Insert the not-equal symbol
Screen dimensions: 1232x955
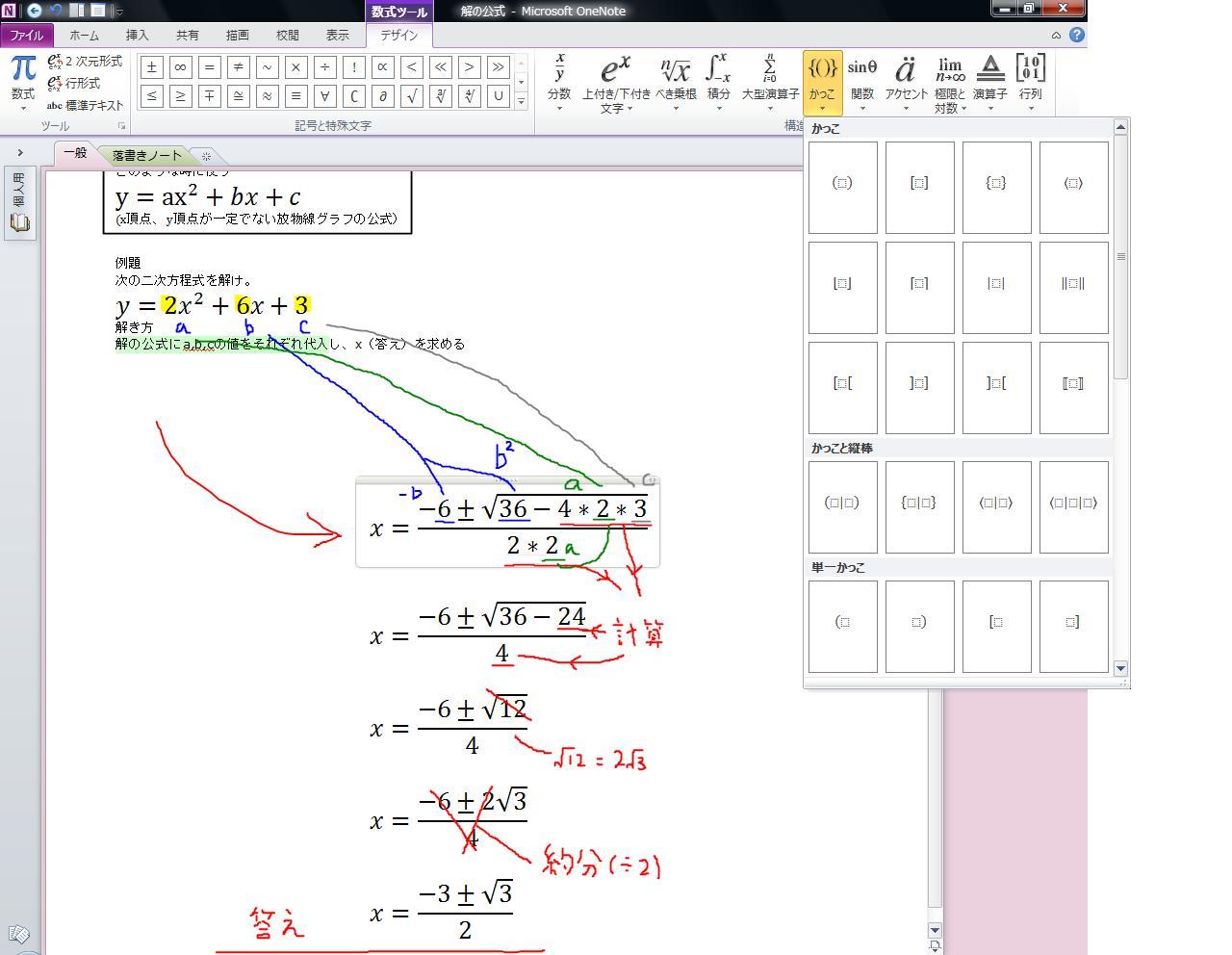238,67
